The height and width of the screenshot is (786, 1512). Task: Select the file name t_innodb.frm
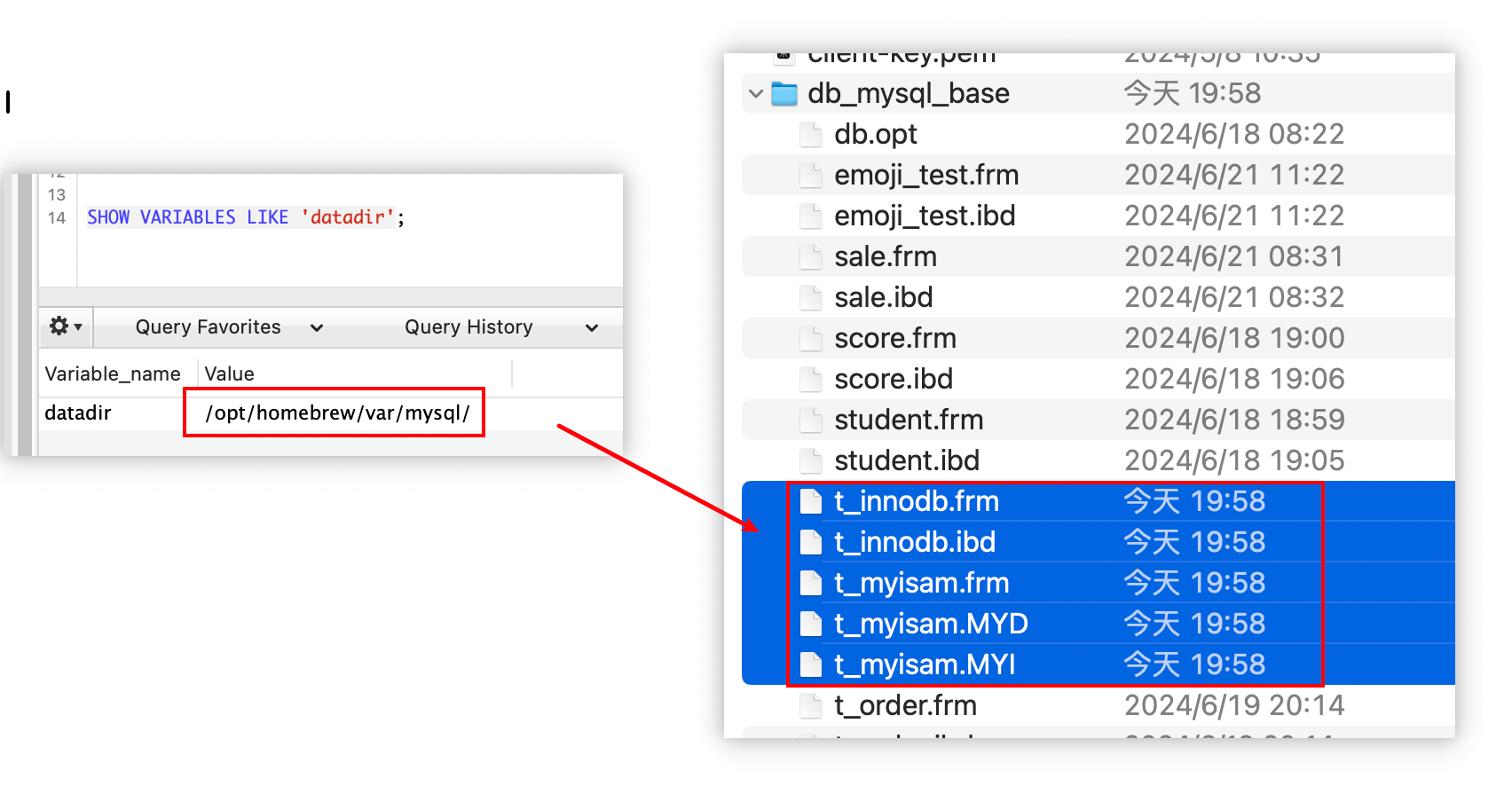917,501
